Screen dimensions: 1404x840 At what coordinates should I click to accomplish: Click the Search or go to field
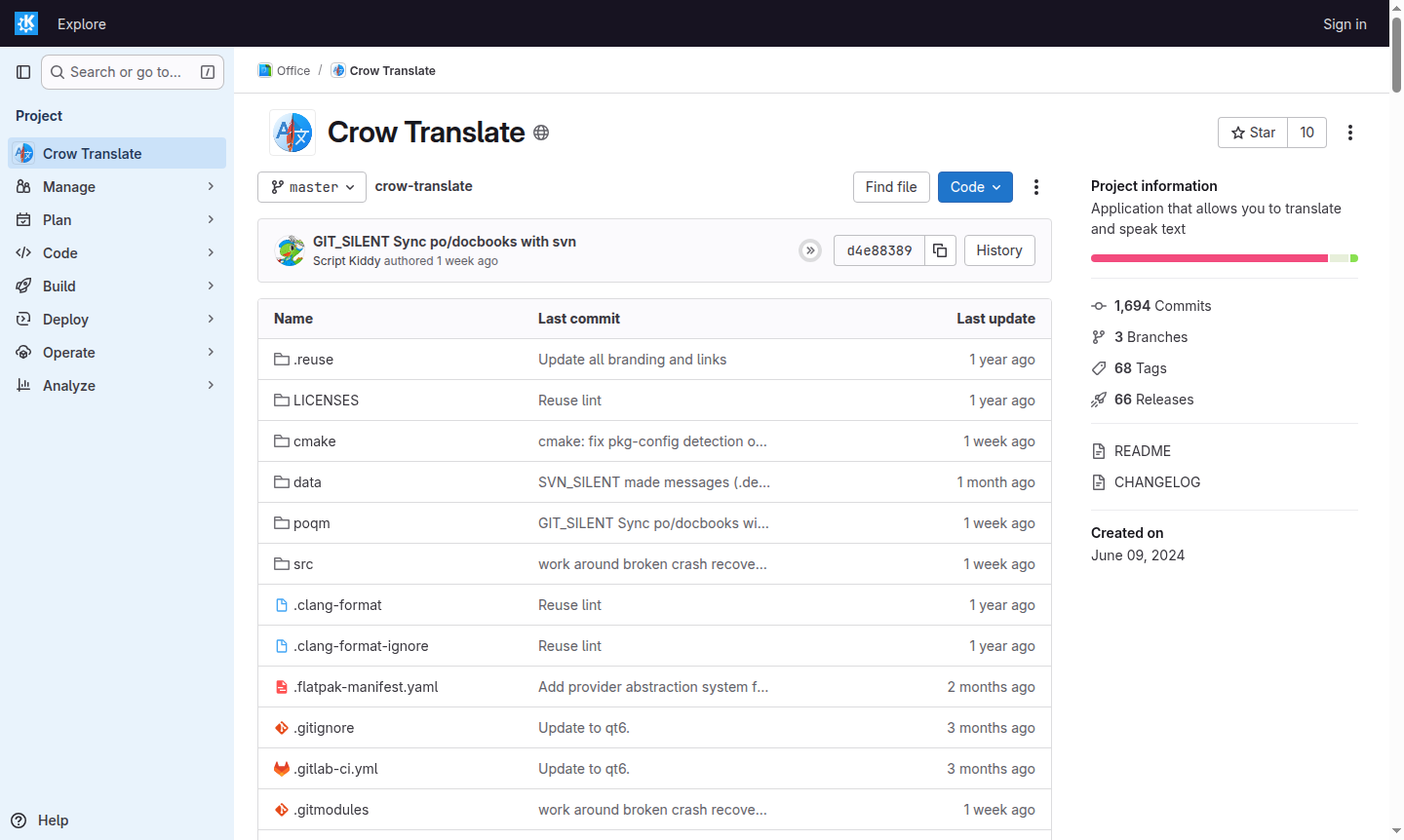pyautogui.click(x=132, y=71)
